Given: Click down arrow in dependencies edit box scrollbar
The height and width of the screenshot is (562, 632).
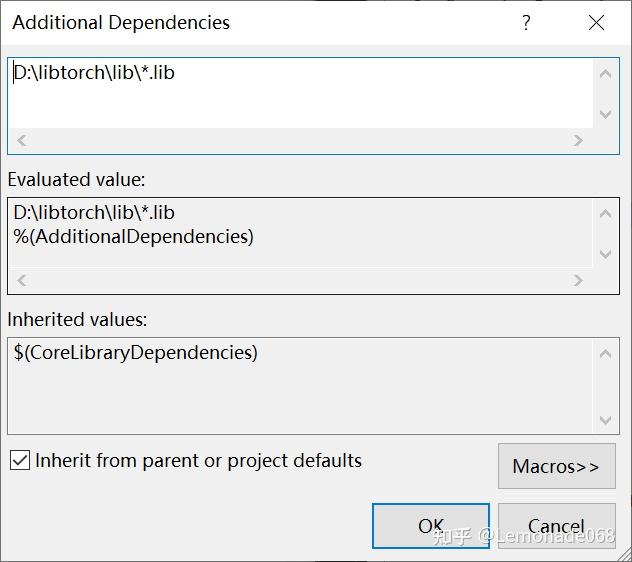Looking at the screenshot, I should [605, 114].
